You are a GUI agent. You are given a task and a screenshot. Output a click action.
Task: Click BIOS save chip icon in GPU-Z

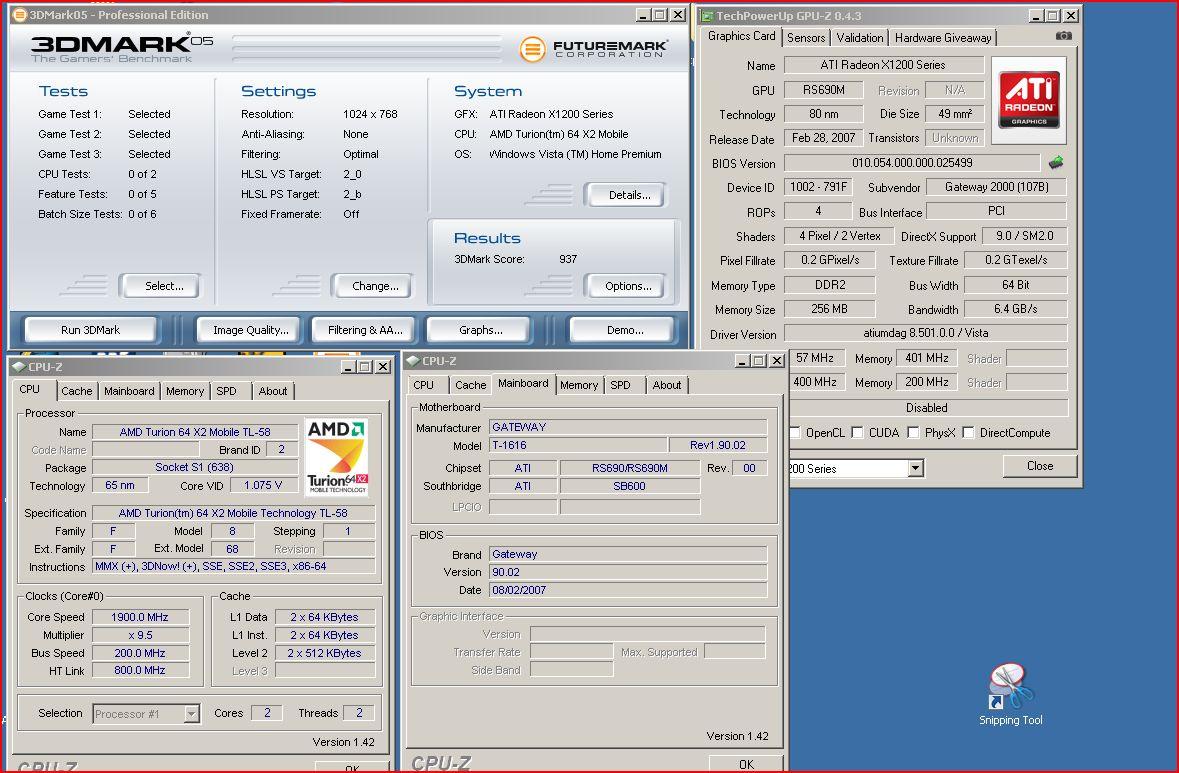1056,162
